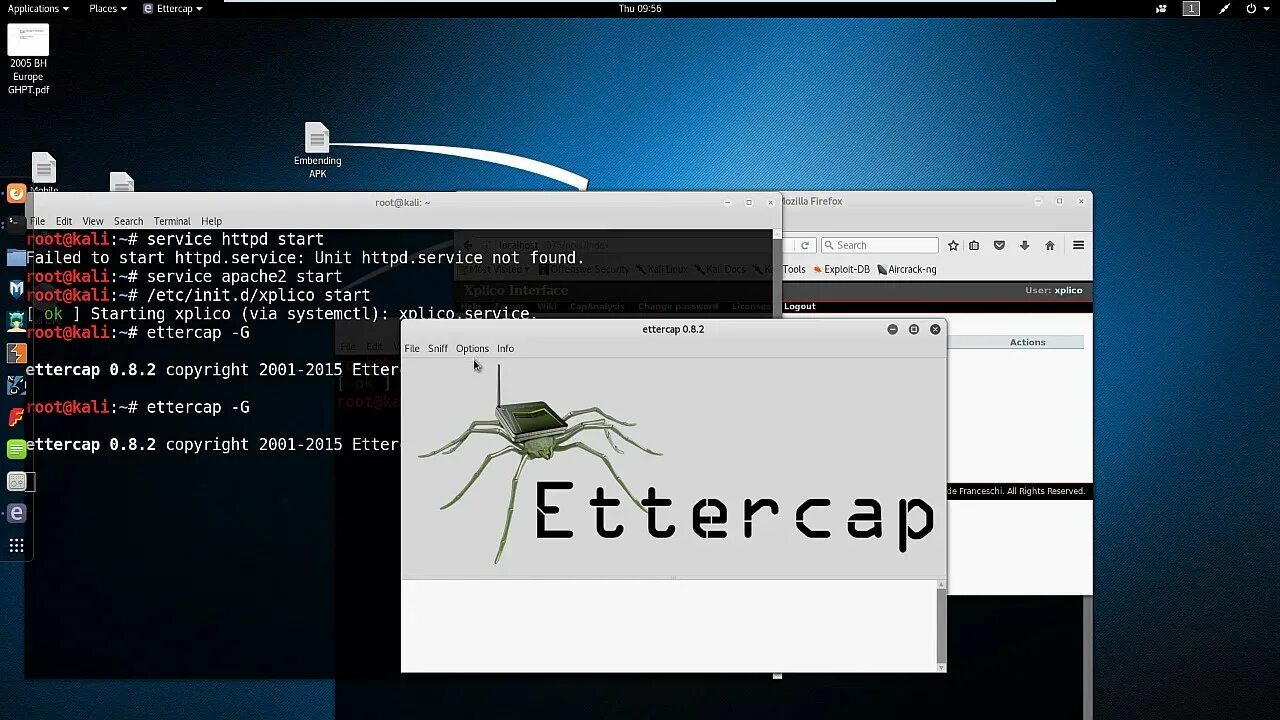Click Ettercap message pane scrollbar
The width and height of the screenshot is (1280, 720).
[940, 626]
